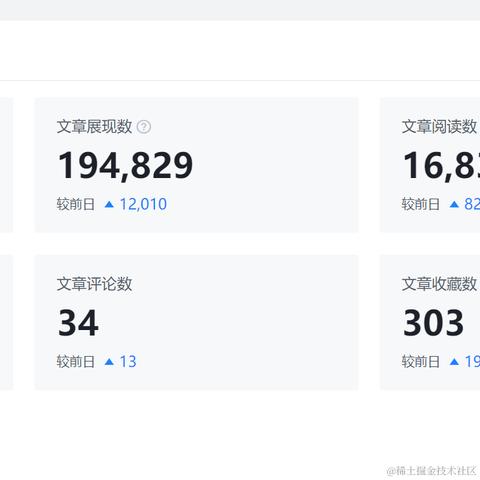Click 较前日 in the 文章阅读数 card

pos(421,204)
